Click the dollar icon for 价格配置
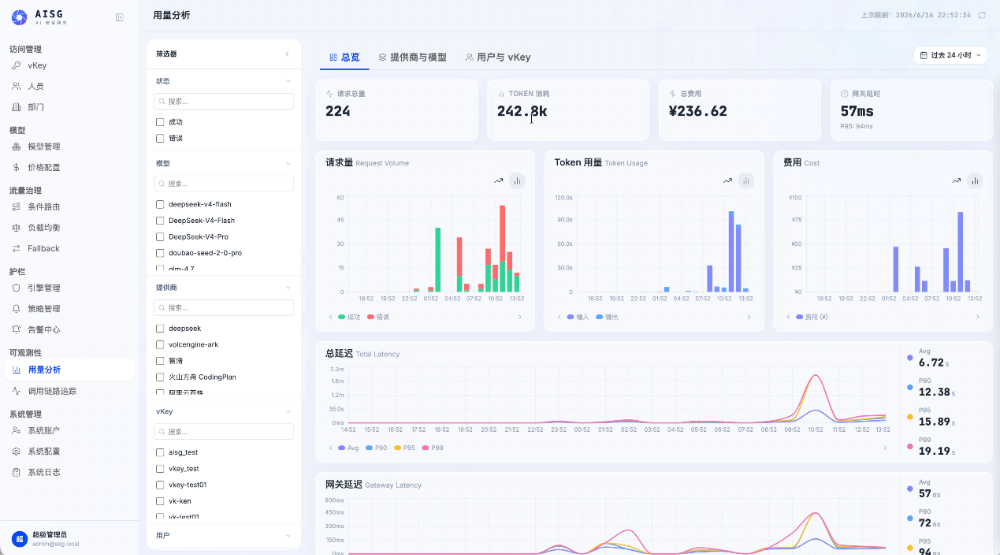The height and width of the screenshot is (555, 1000). [16, 167]
